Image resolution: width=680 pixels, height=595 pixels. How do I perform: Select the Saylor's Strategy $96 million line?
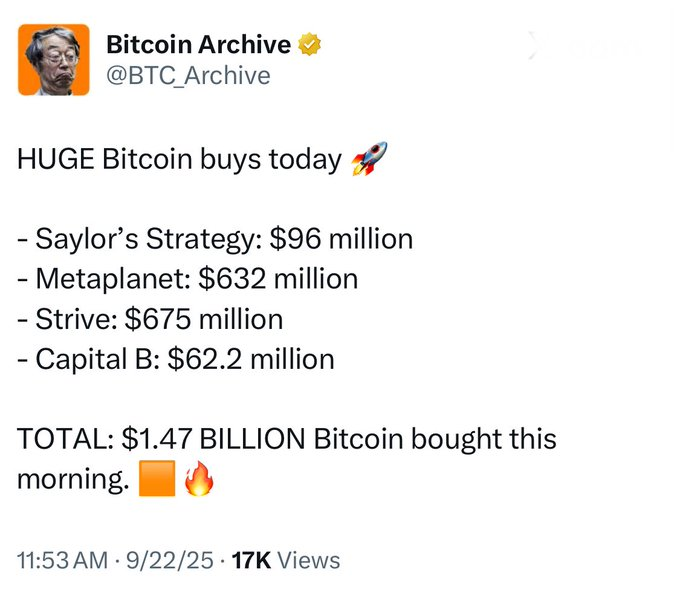coord(215,239)
